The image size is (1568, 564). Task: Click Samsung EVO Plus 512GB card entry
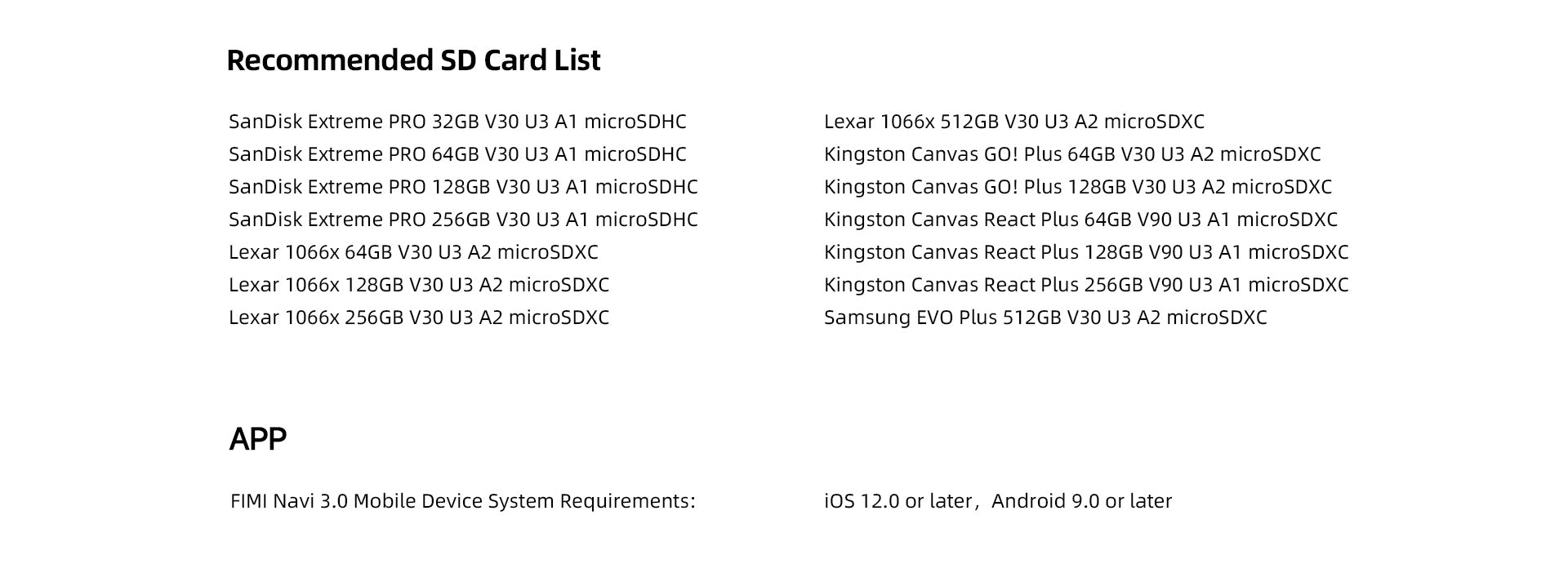click(1045, 318)
